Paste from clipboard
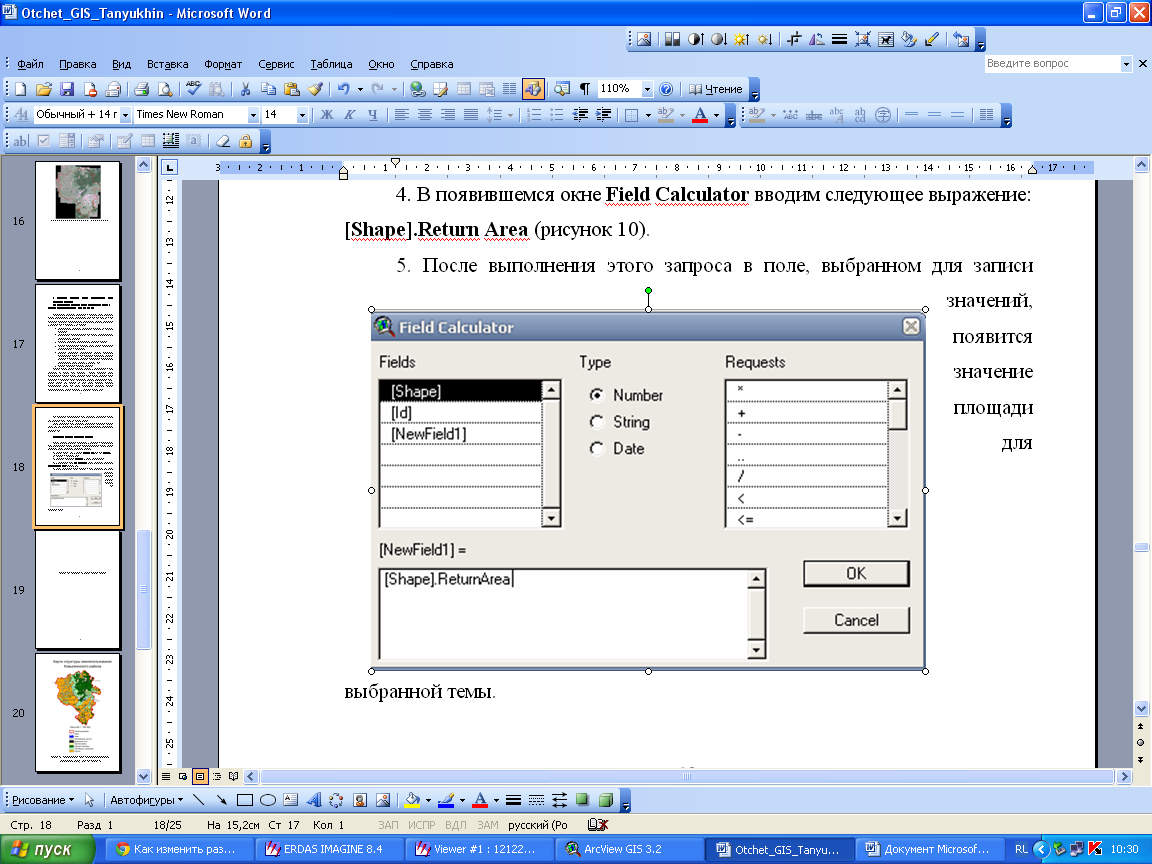Viewport: 1152px width, 864px height. 292,89
